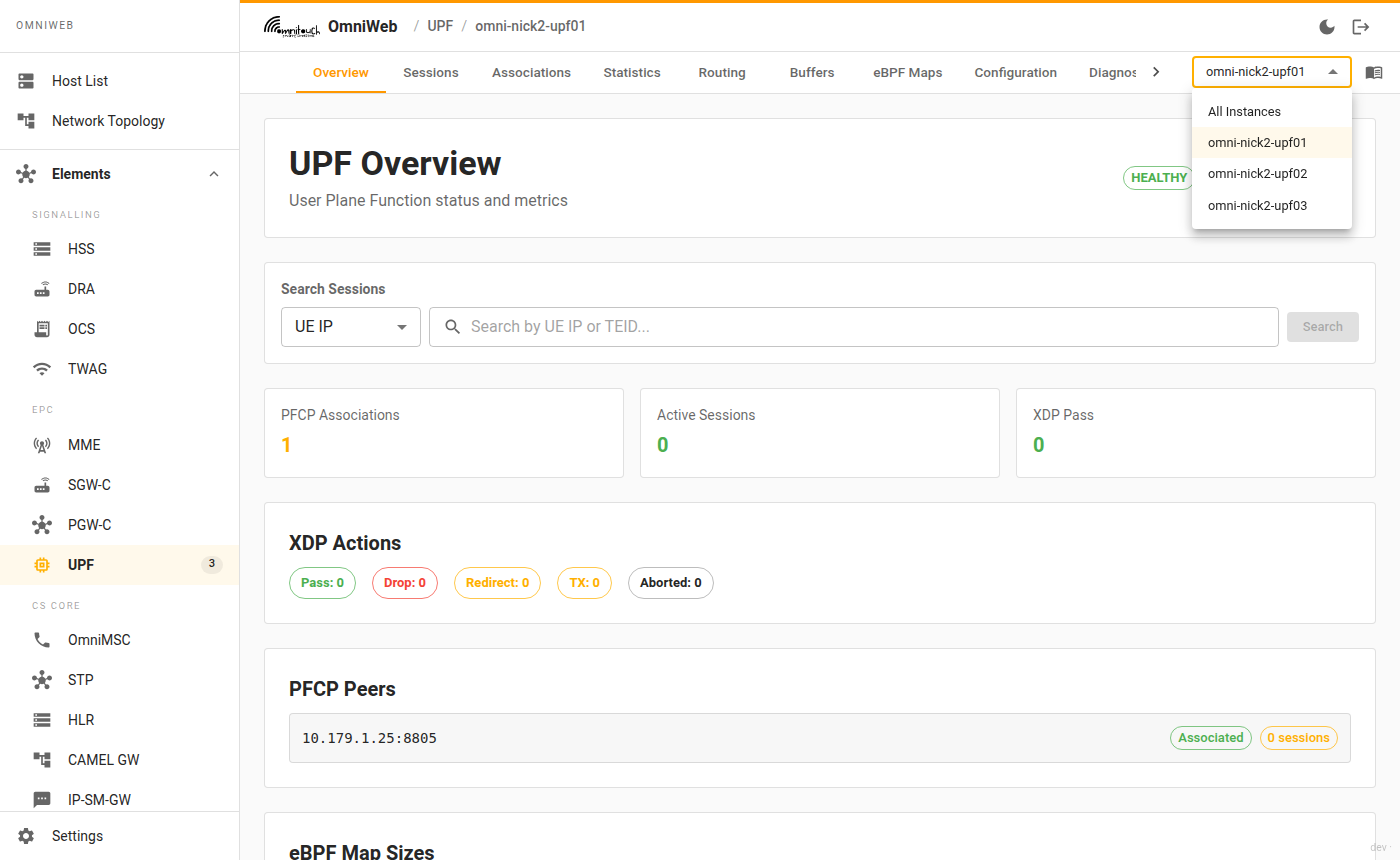Open the eBPF Maps tab
Viewport: 1400px width, 860px height.
908,73
